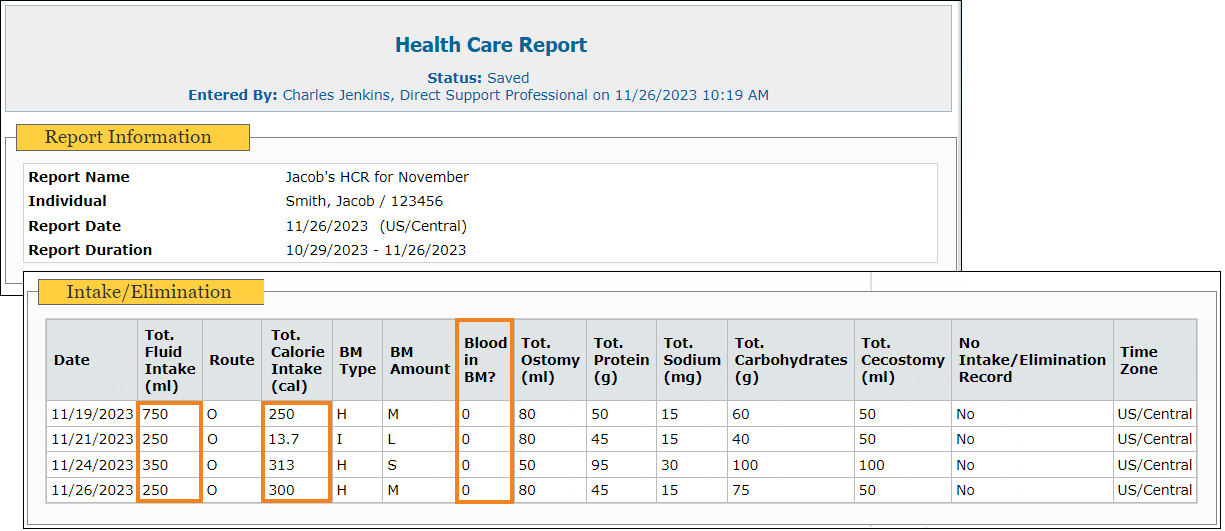This screenshot has height=531, width=1225.
Task: Click the Individual label
Action: point(67,201)
